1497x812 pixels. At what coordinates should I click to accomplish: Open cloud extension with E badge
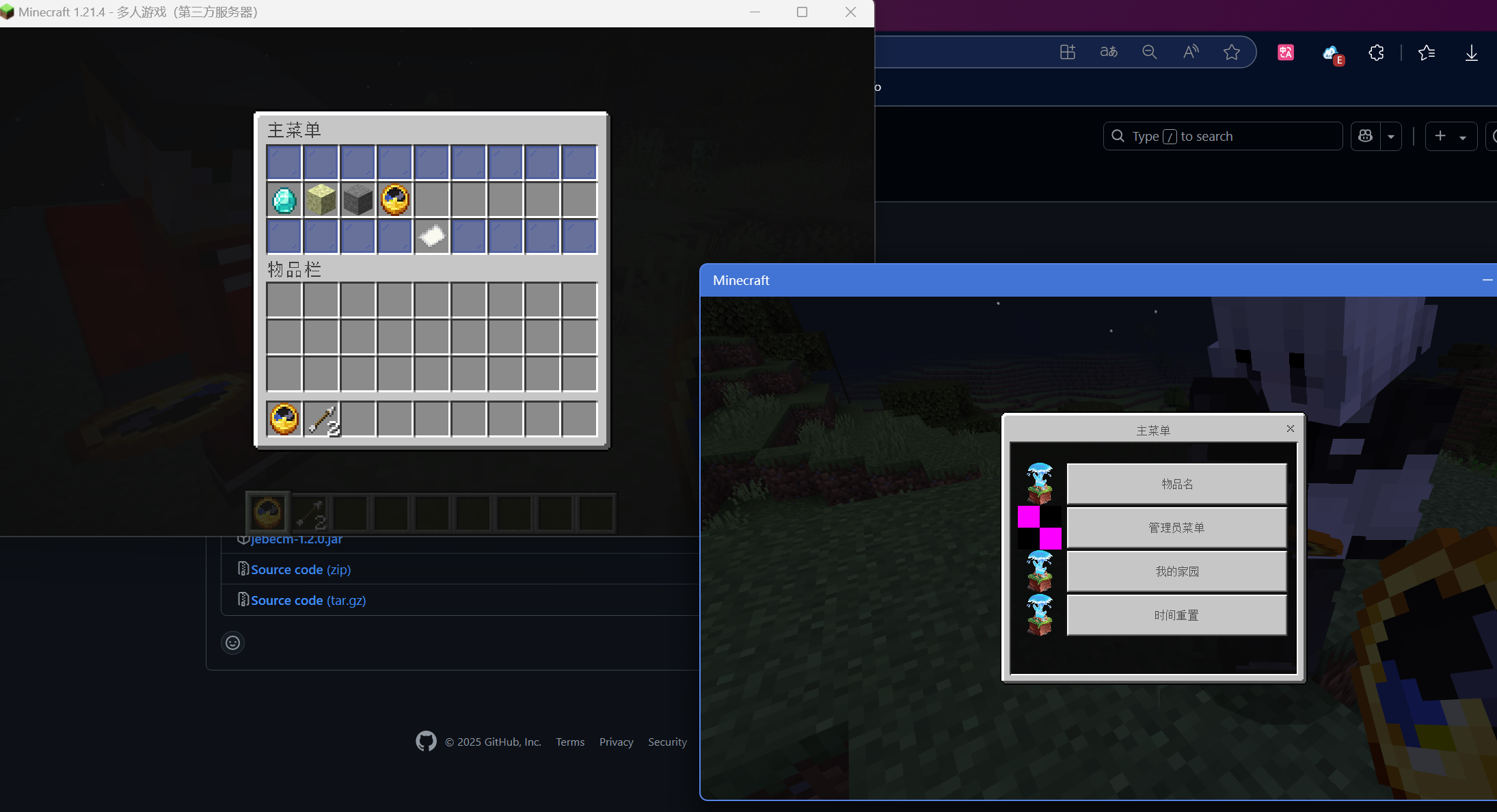(1332, 54)
